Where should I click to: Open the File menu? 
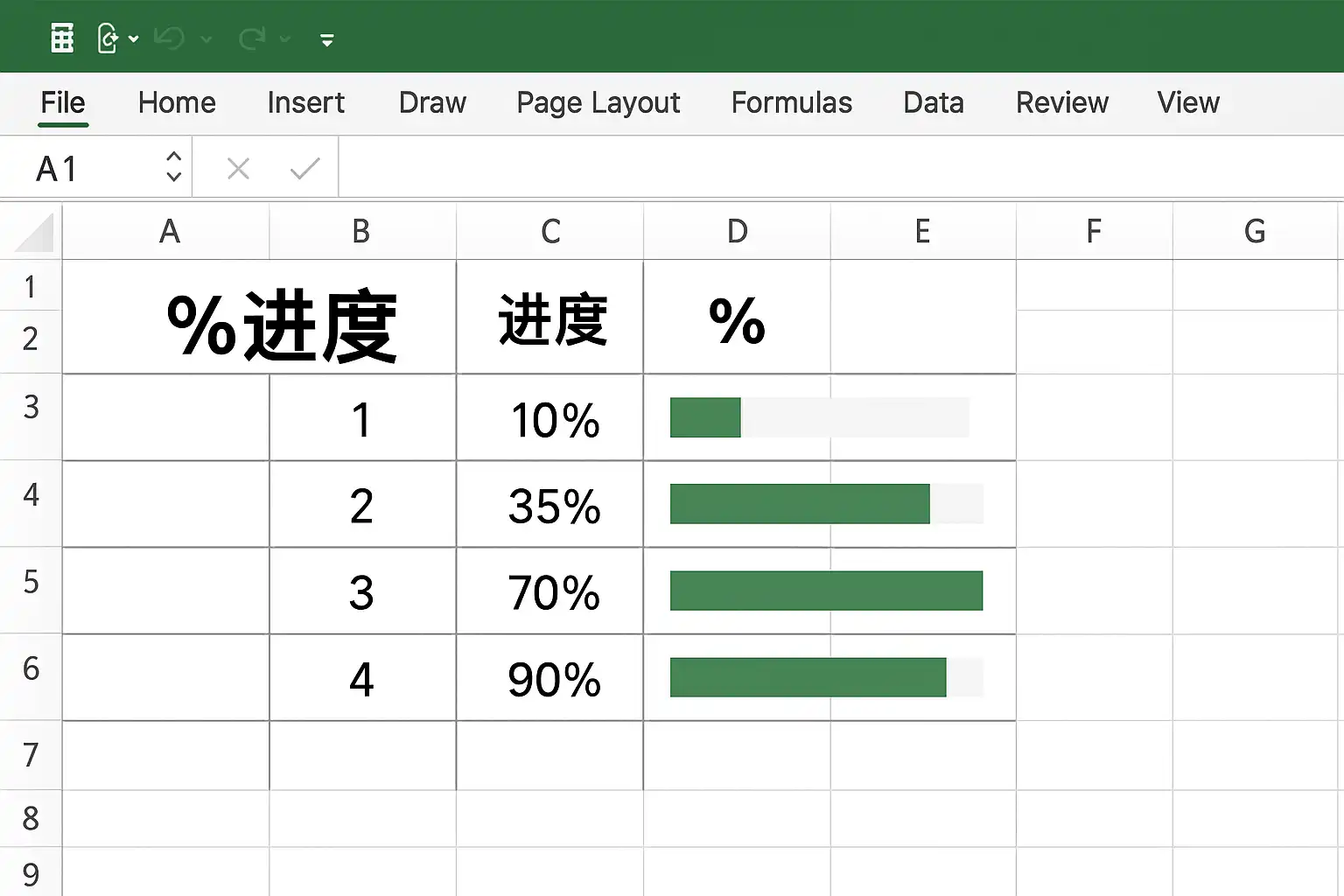[62, 102]
